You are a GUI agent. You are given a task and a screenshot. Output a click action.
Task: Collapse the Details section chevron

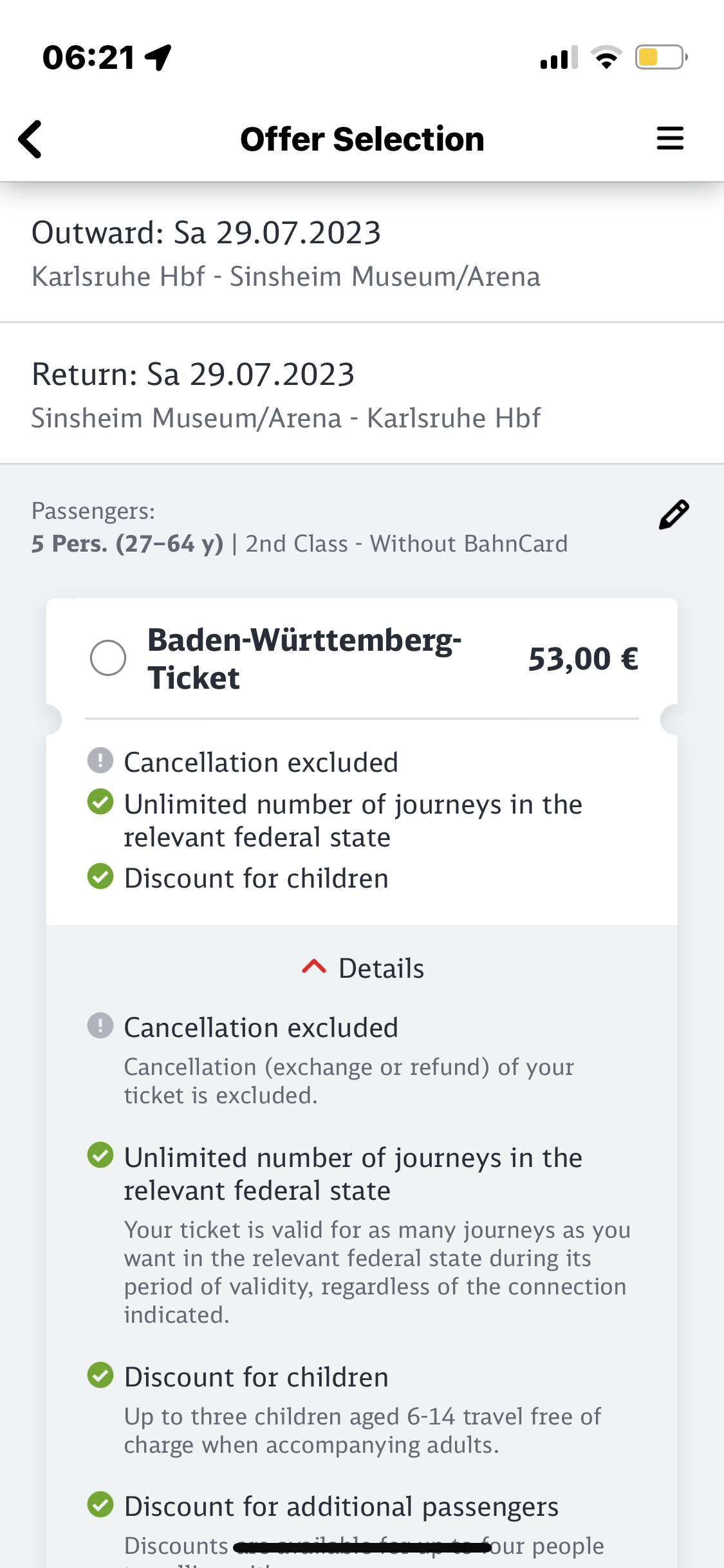314,967
